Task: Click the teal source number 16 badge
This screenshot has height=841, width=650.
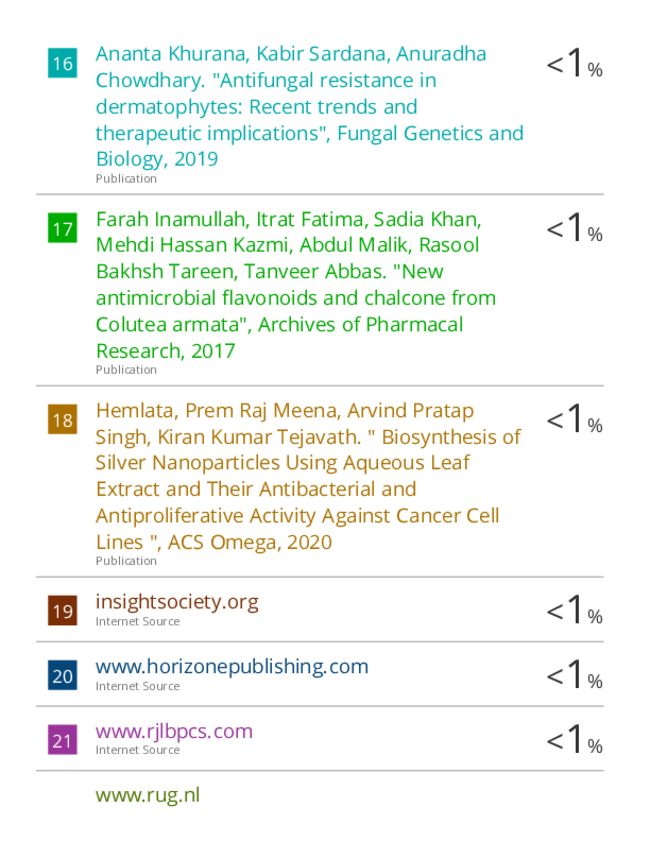Action: 62,63
